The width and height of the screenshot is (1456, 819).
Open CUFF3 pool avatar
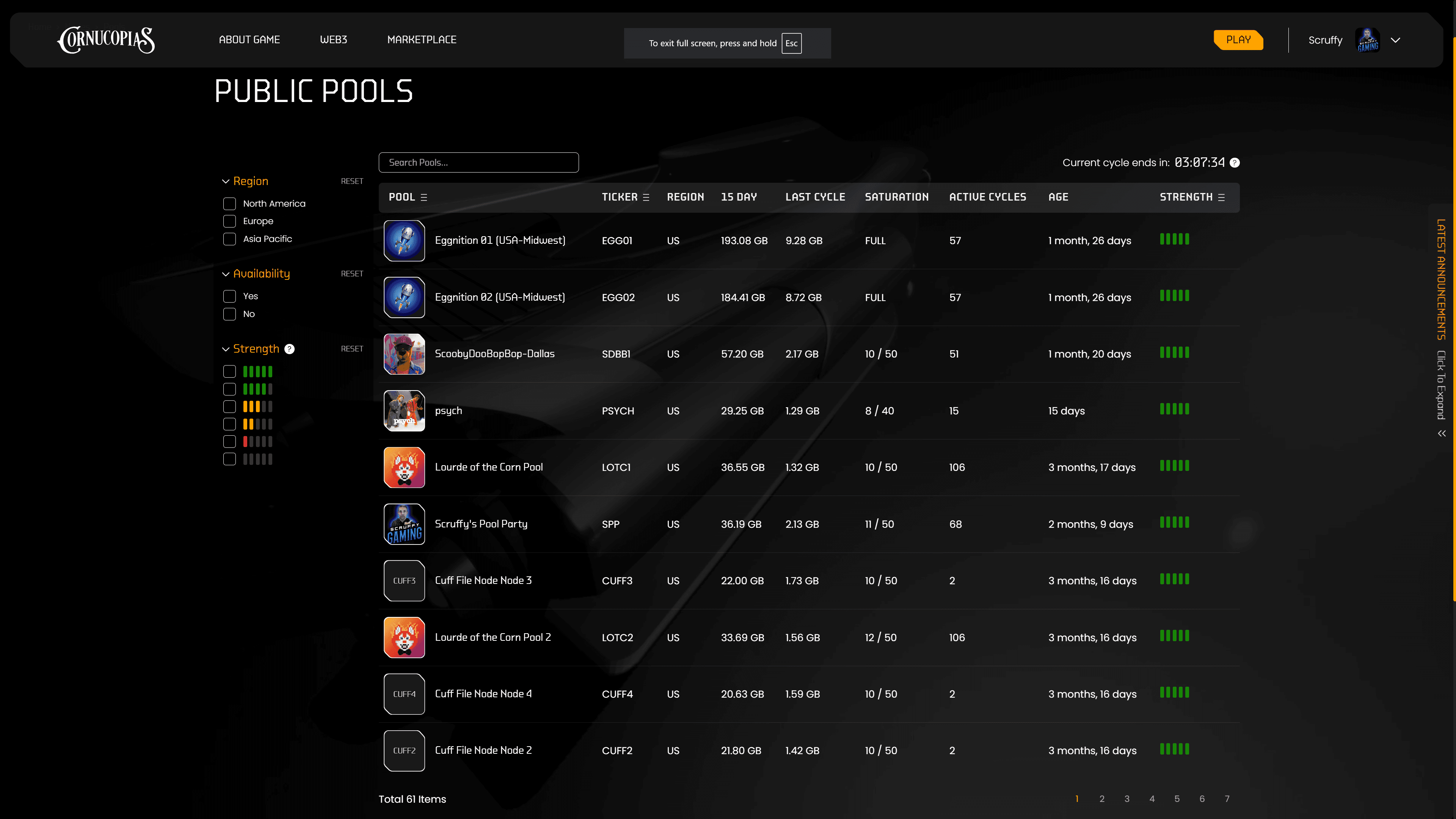tap(404, 581)
